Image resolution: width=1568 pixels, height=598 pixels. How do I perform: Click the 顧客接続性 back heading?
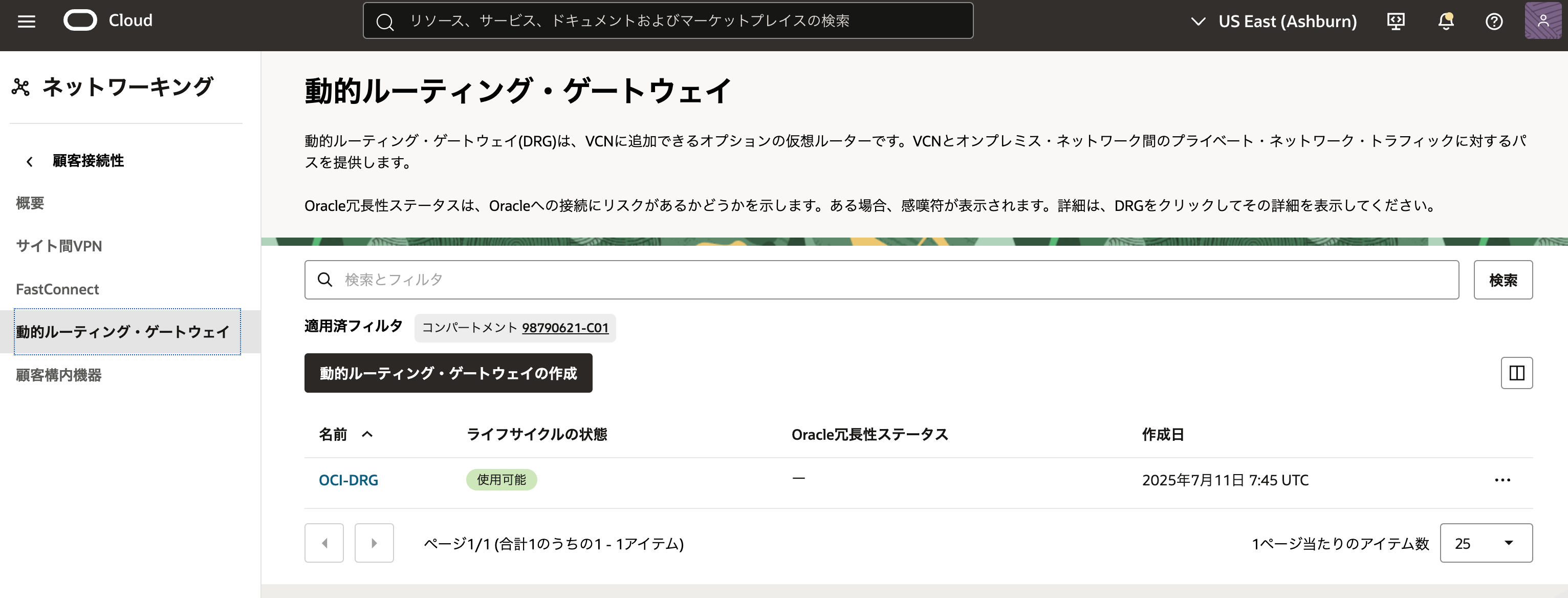tap(88, 161)
